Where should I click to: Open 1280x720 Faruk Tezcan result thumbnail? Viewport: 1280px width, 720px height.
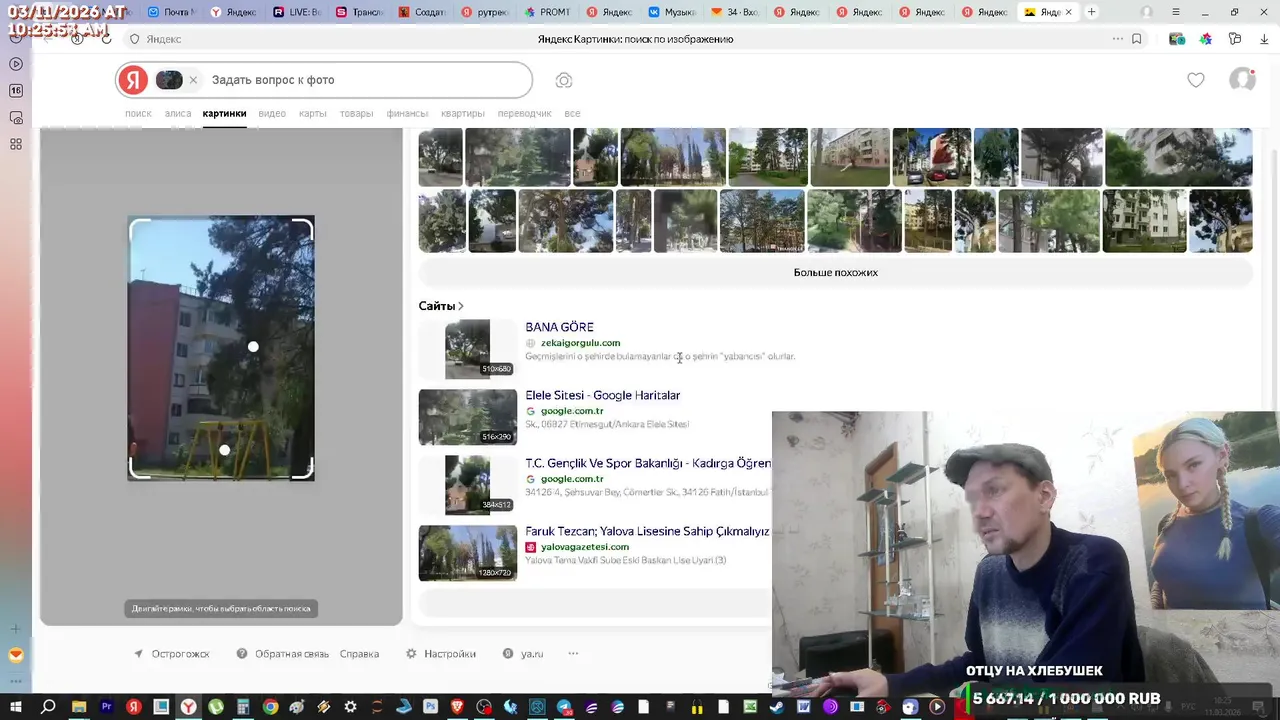467,553
